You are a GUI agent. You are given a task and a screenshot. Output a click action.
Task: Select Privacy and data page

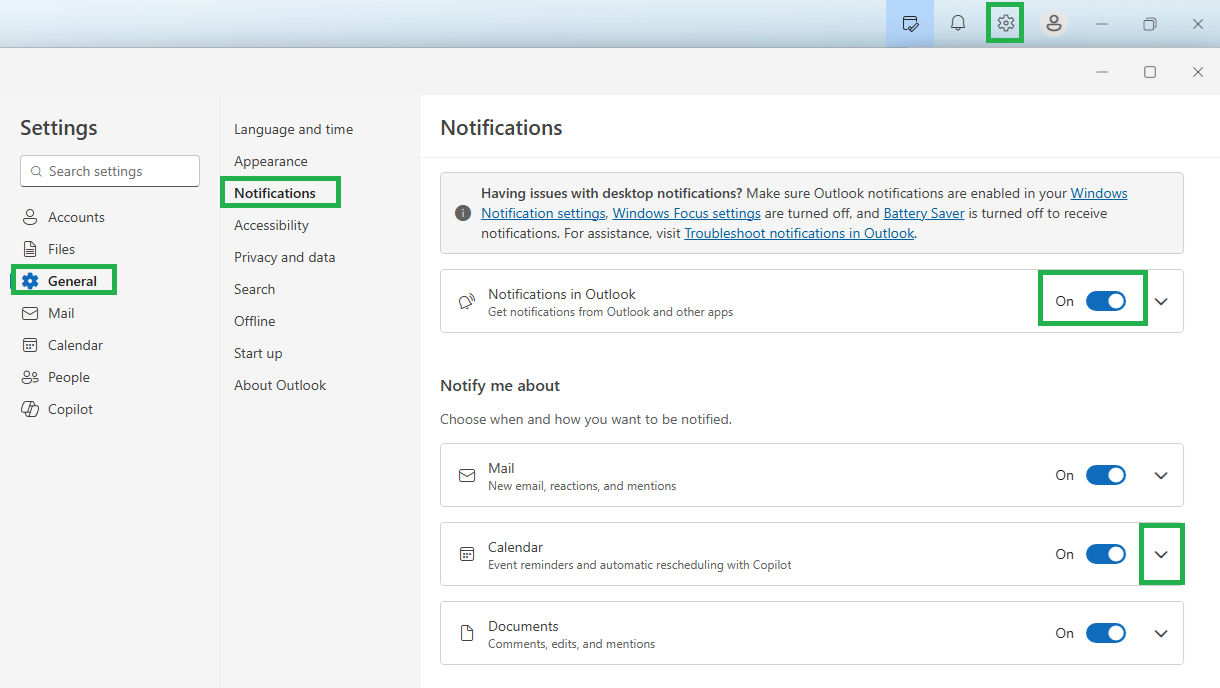point(285,257)
